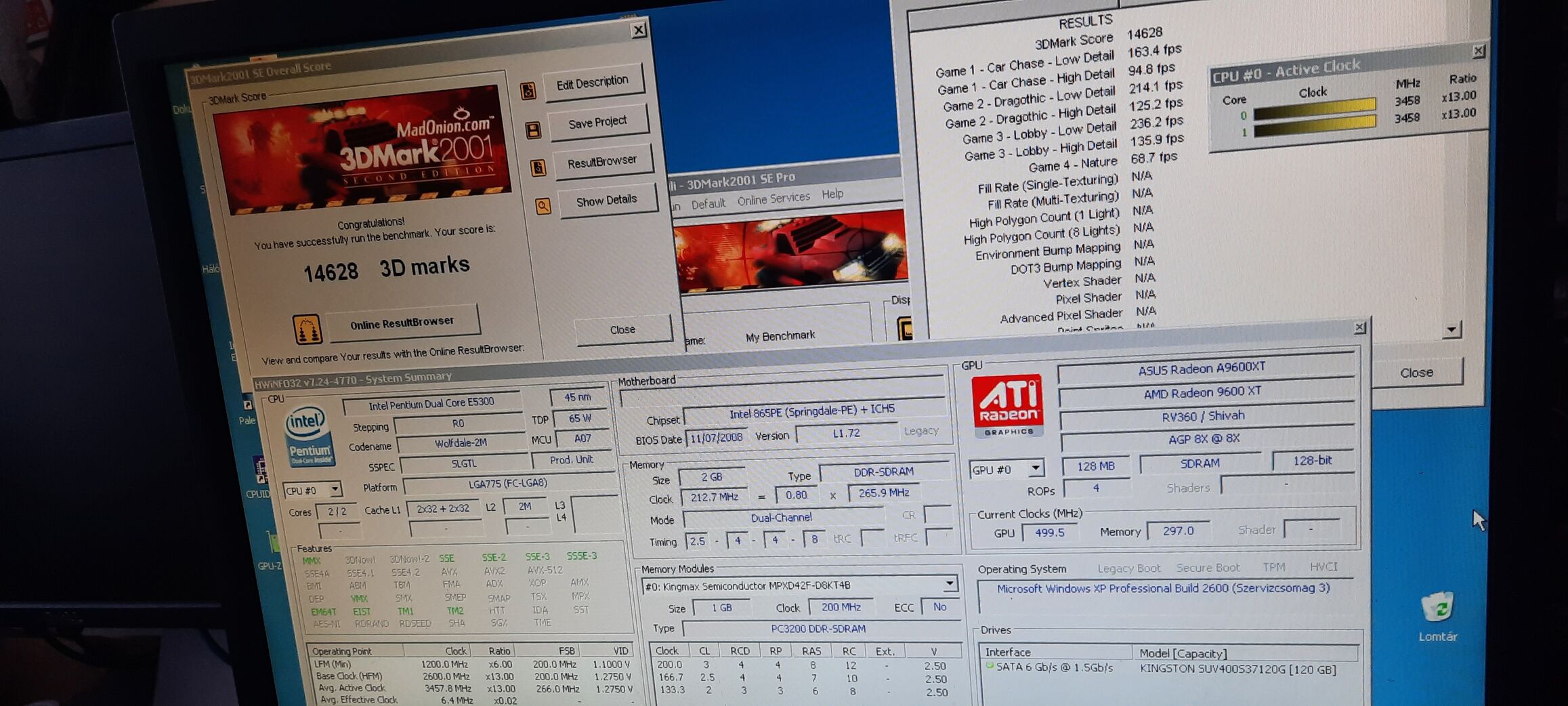Screen dimensions: 1568x706
Task: Click the Save Project floppy disk icon
Action: tap(533, 130)
